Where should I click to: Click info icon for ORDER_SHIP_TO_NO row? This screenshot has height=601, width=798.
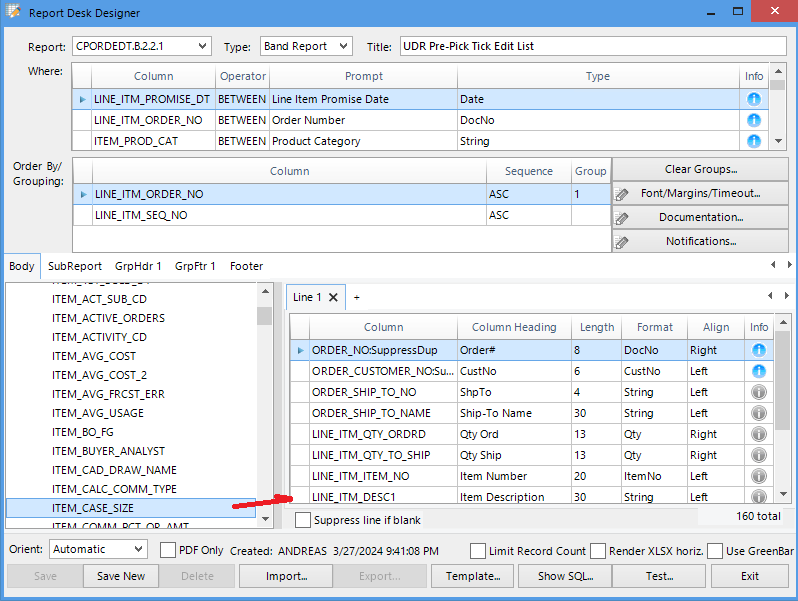point(758,392)
